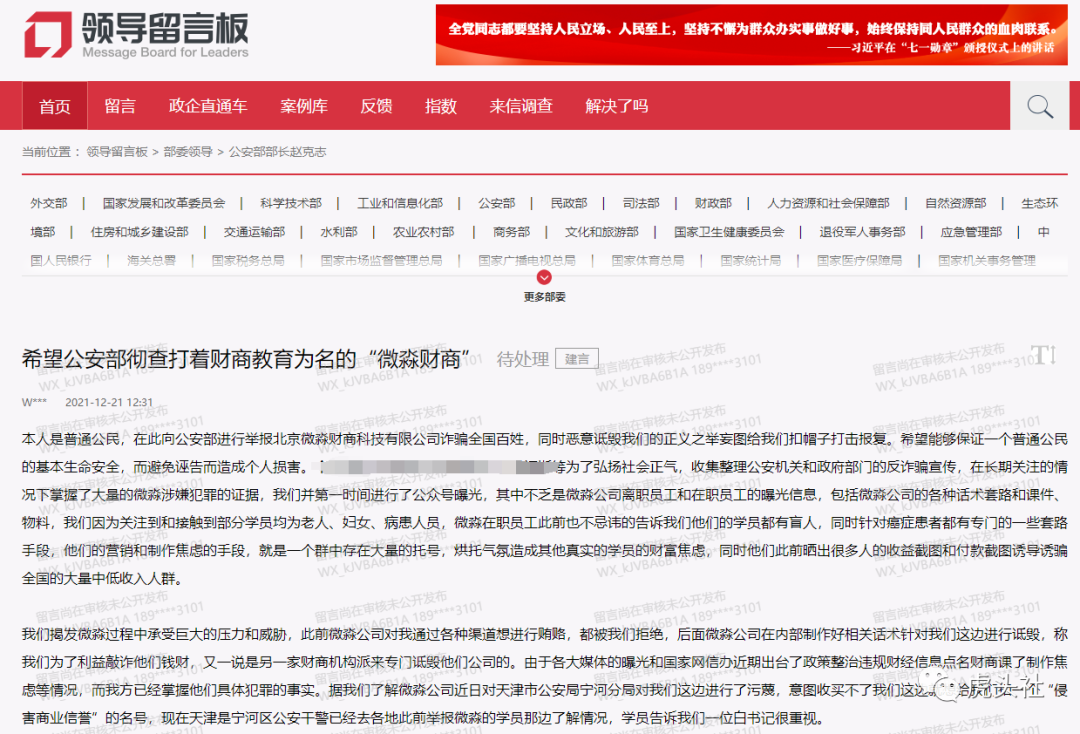Select 国家统计局 link
The image size is (1080, 734).
(751, 260)
